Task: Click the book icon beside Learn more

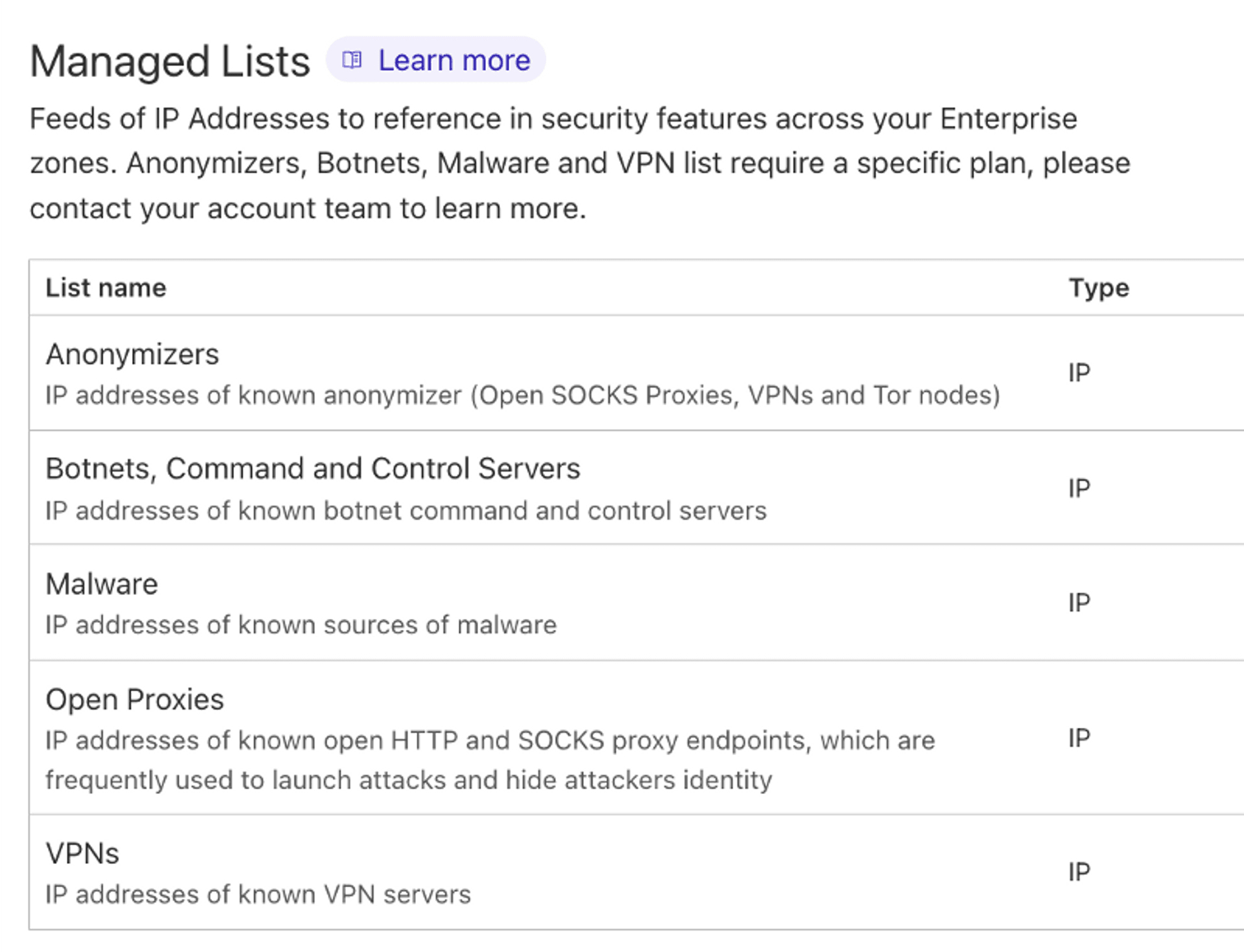Action: pos(352,60)
